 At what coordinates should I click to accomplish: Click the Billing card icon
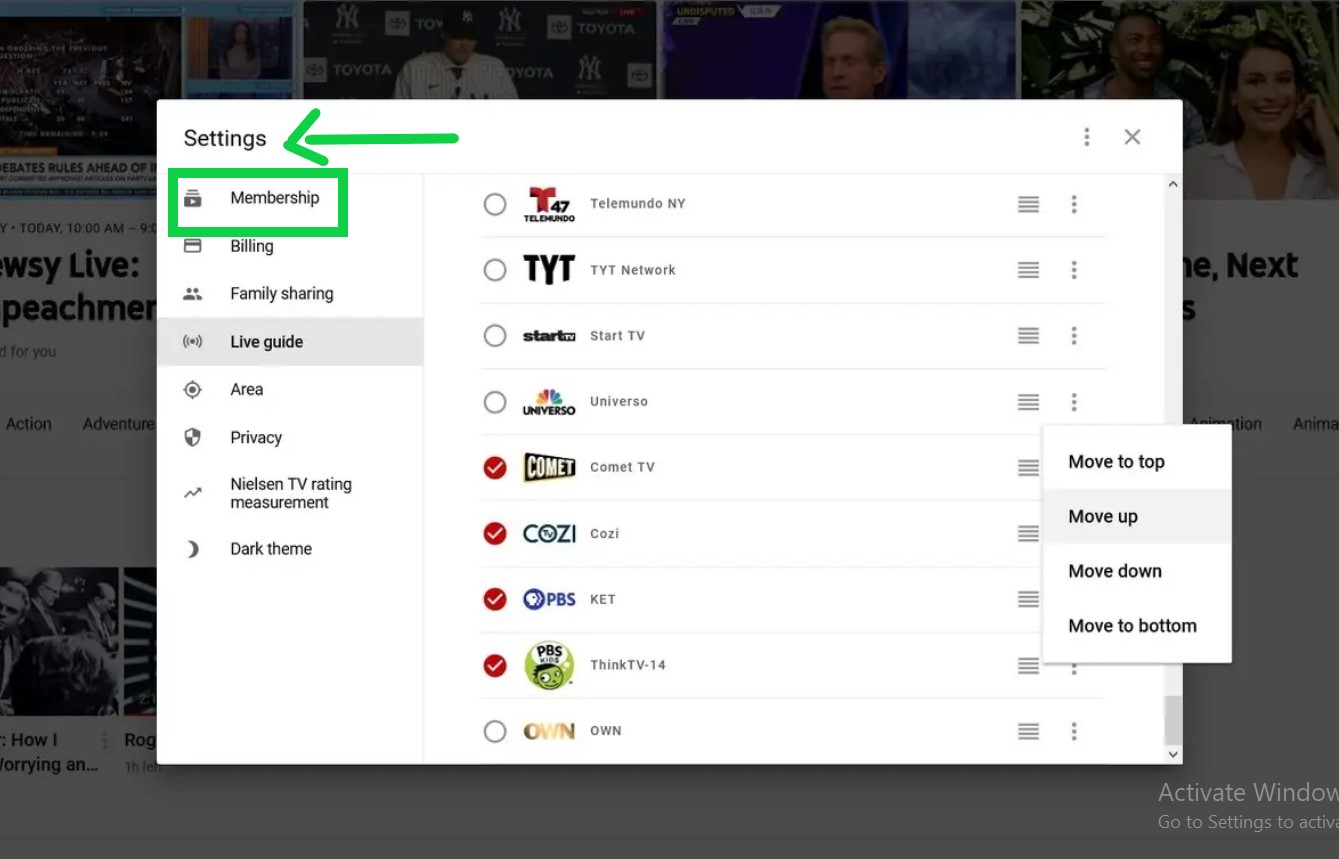coord(193,246)
